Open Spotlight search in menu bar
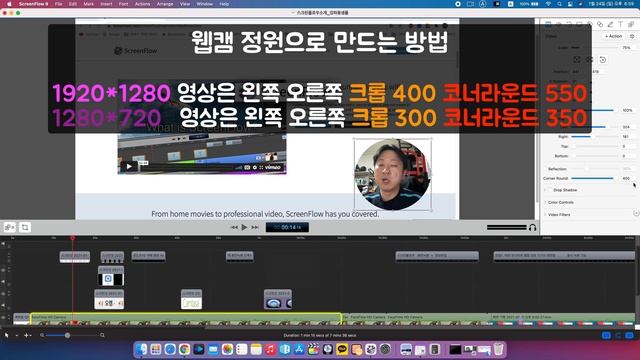Image resolution: width=640 pixels, height=360 pixels. [560, 4]
